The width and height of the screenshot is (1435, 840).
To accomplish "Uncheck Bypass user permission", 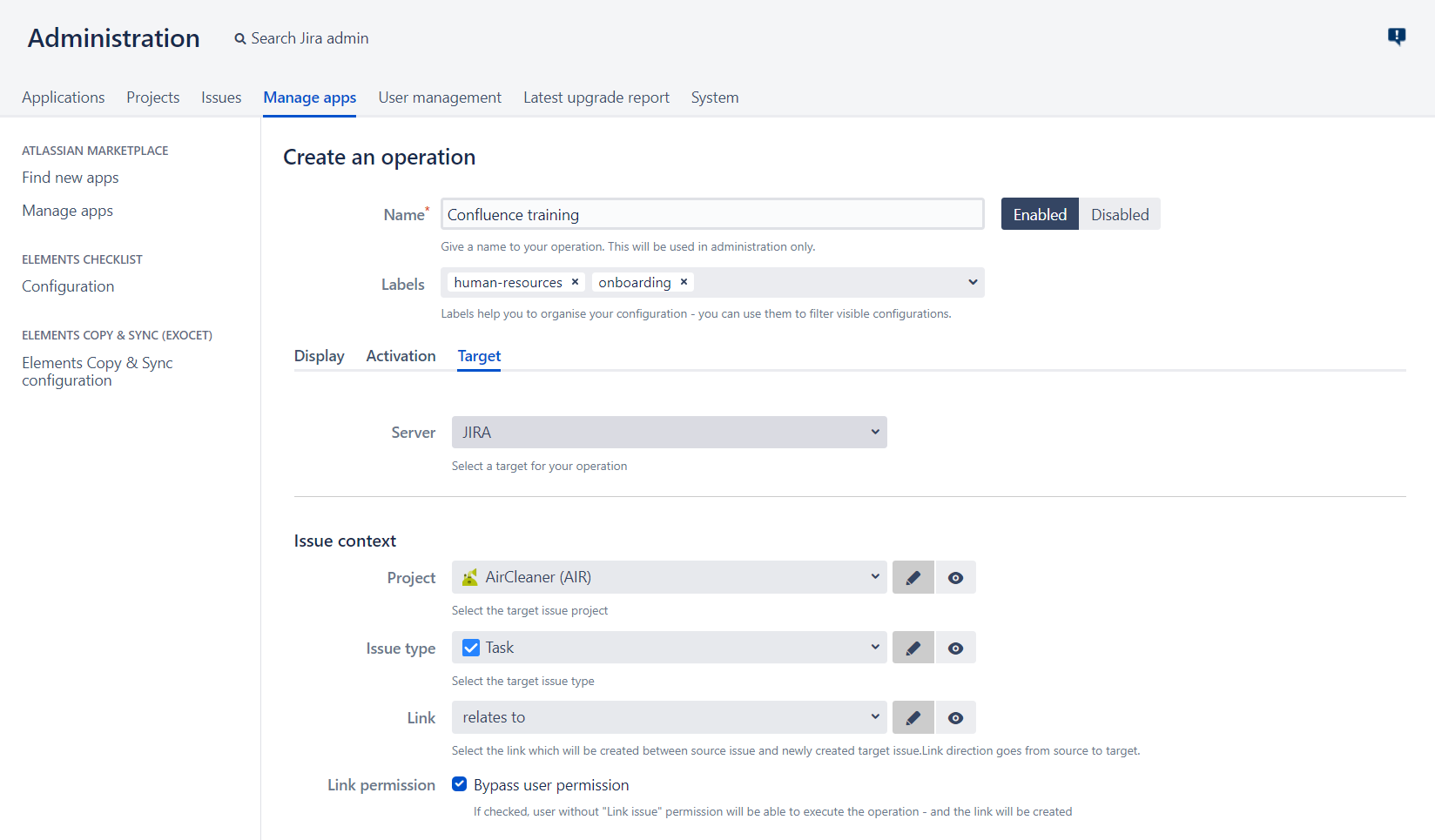I will coord(459,783).
